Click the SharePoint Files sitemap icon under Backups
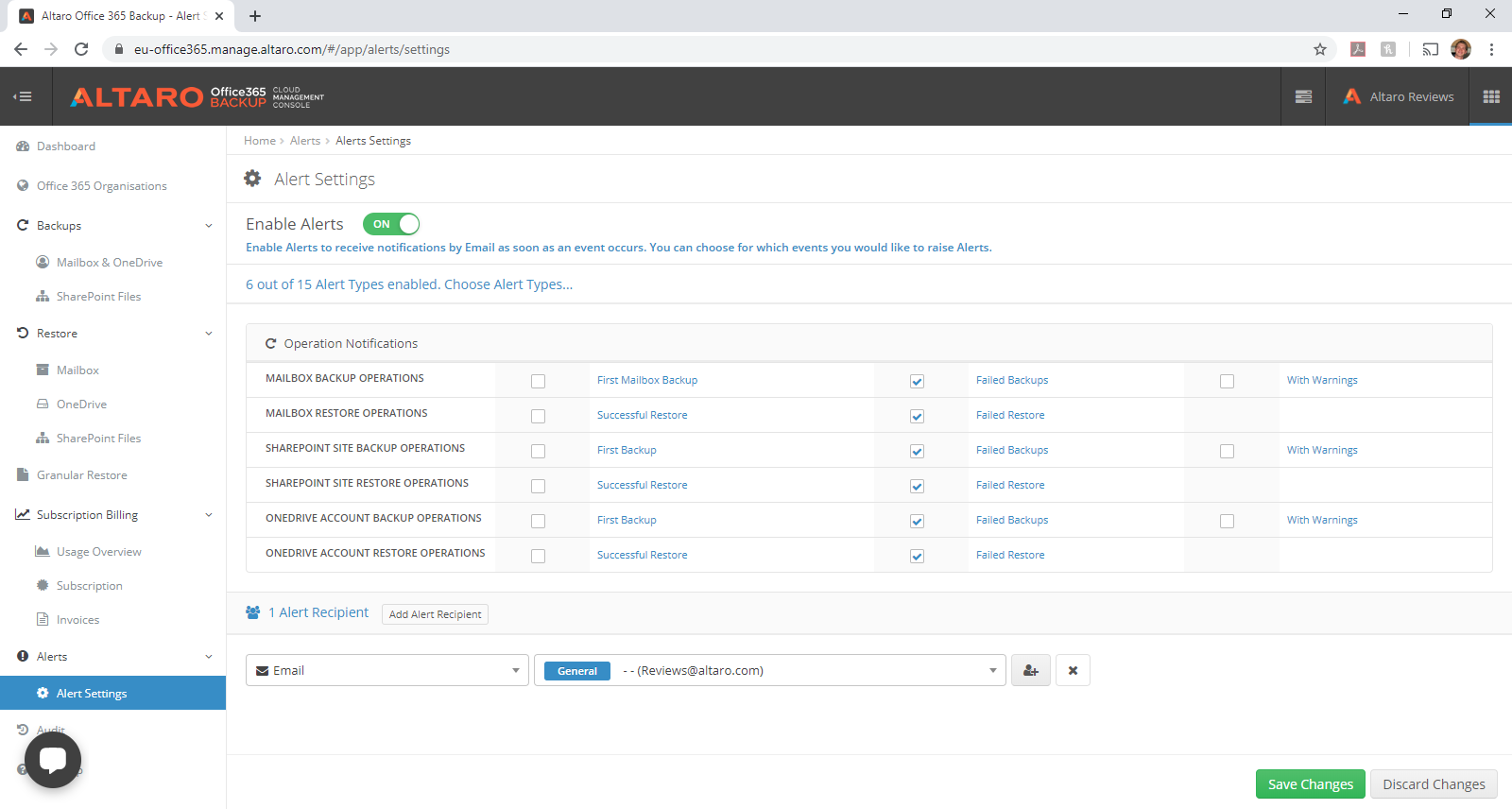This screenshot has width=1512, height=809. (x=43, y=296)
